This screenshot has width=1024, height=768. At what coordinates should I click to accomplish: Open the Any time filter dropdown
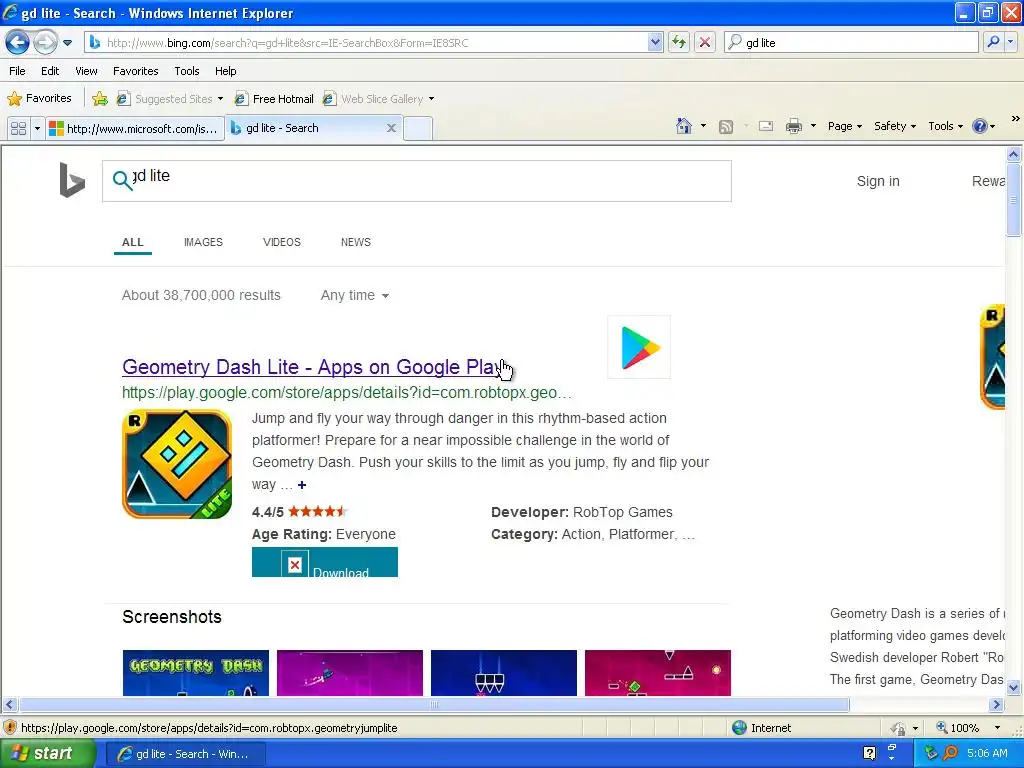(355, 295)
